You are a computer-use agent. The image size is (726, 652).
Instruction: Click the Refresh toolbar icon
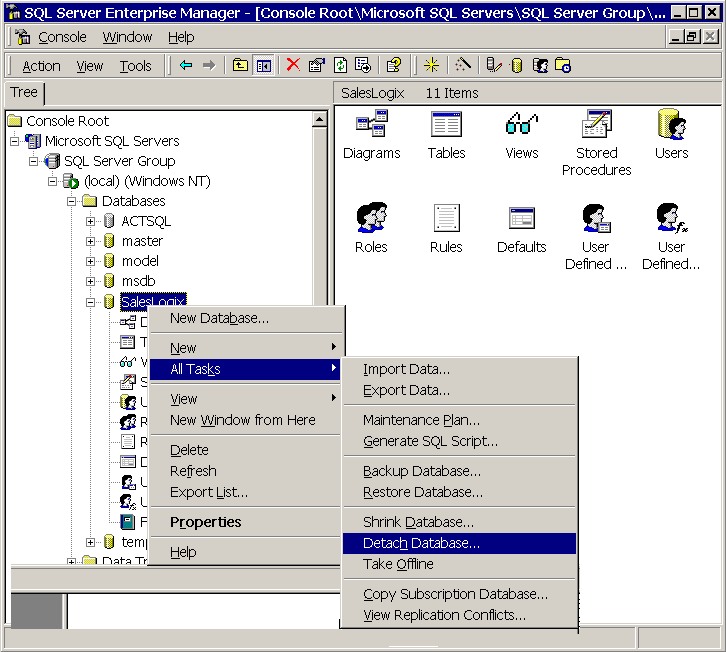[x=340, y=65]
